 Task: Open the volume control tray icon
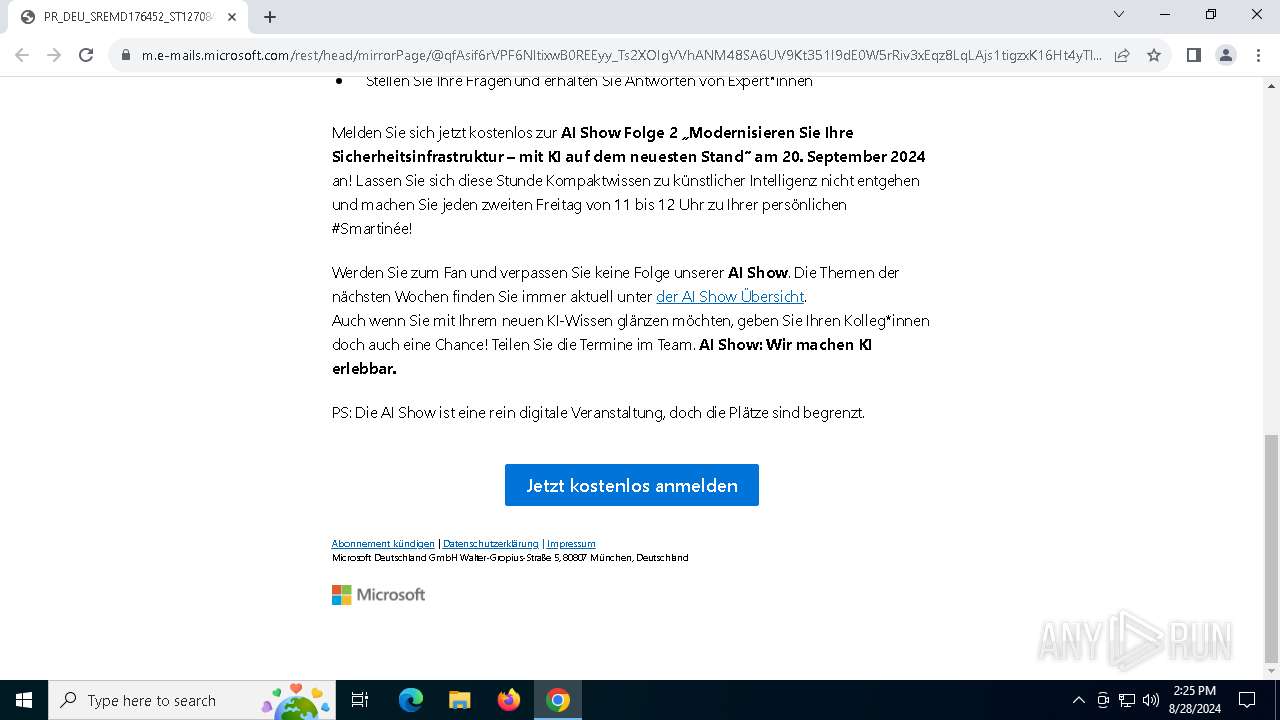1151,700
